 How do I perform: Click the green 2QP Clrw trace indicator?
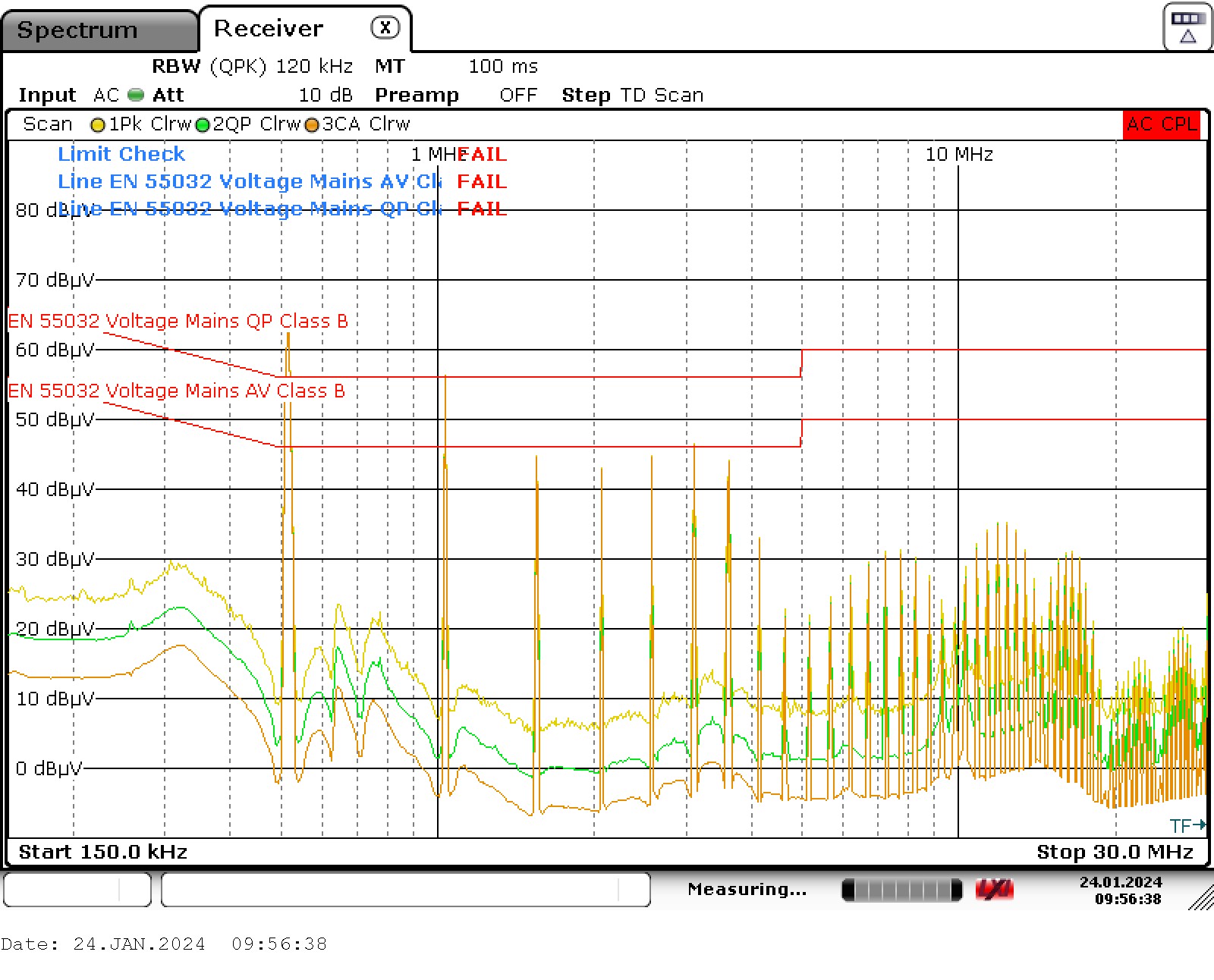(x=203, y=125)
